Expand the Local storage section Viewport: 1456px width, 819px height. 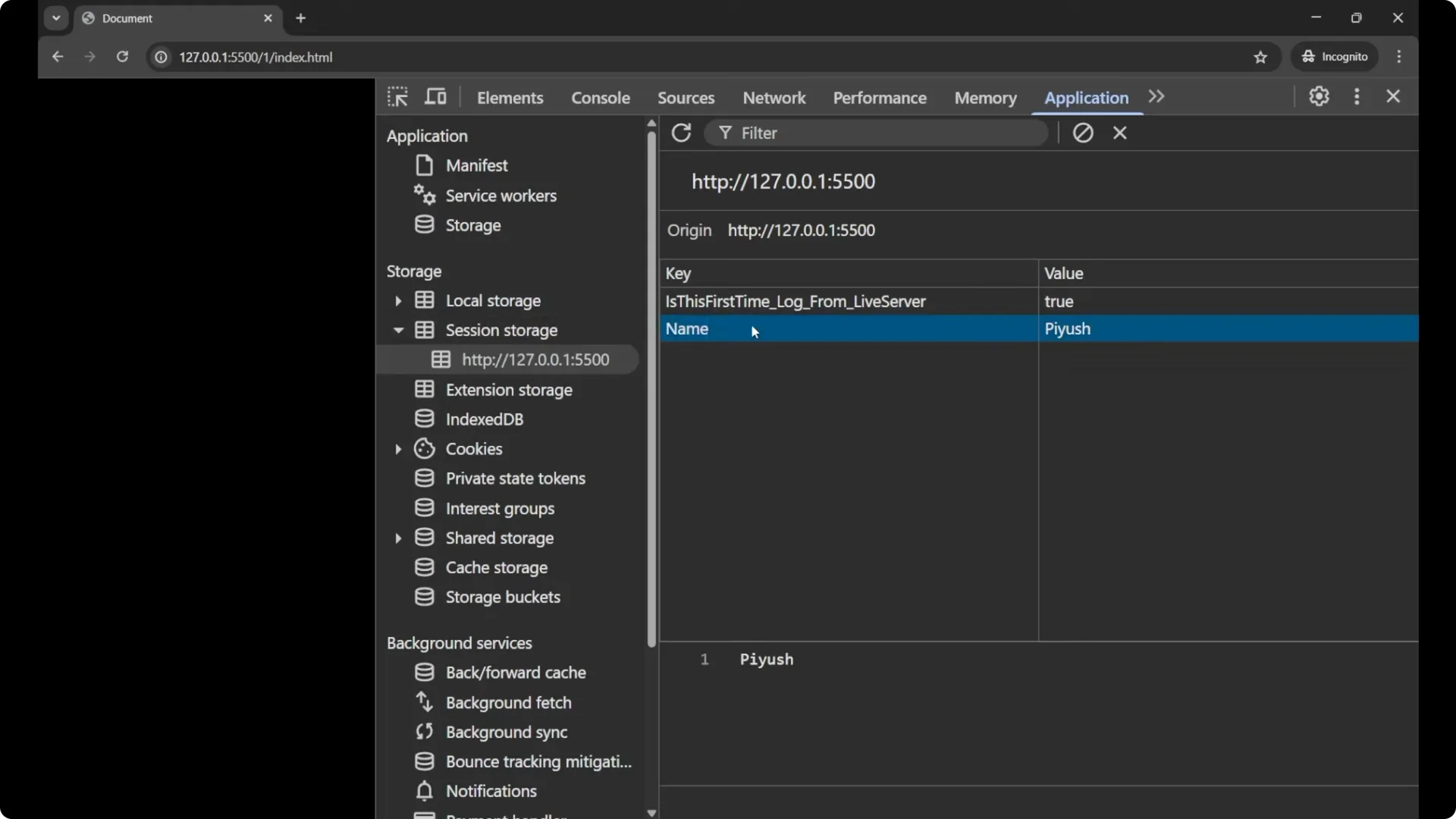point(399,300)
